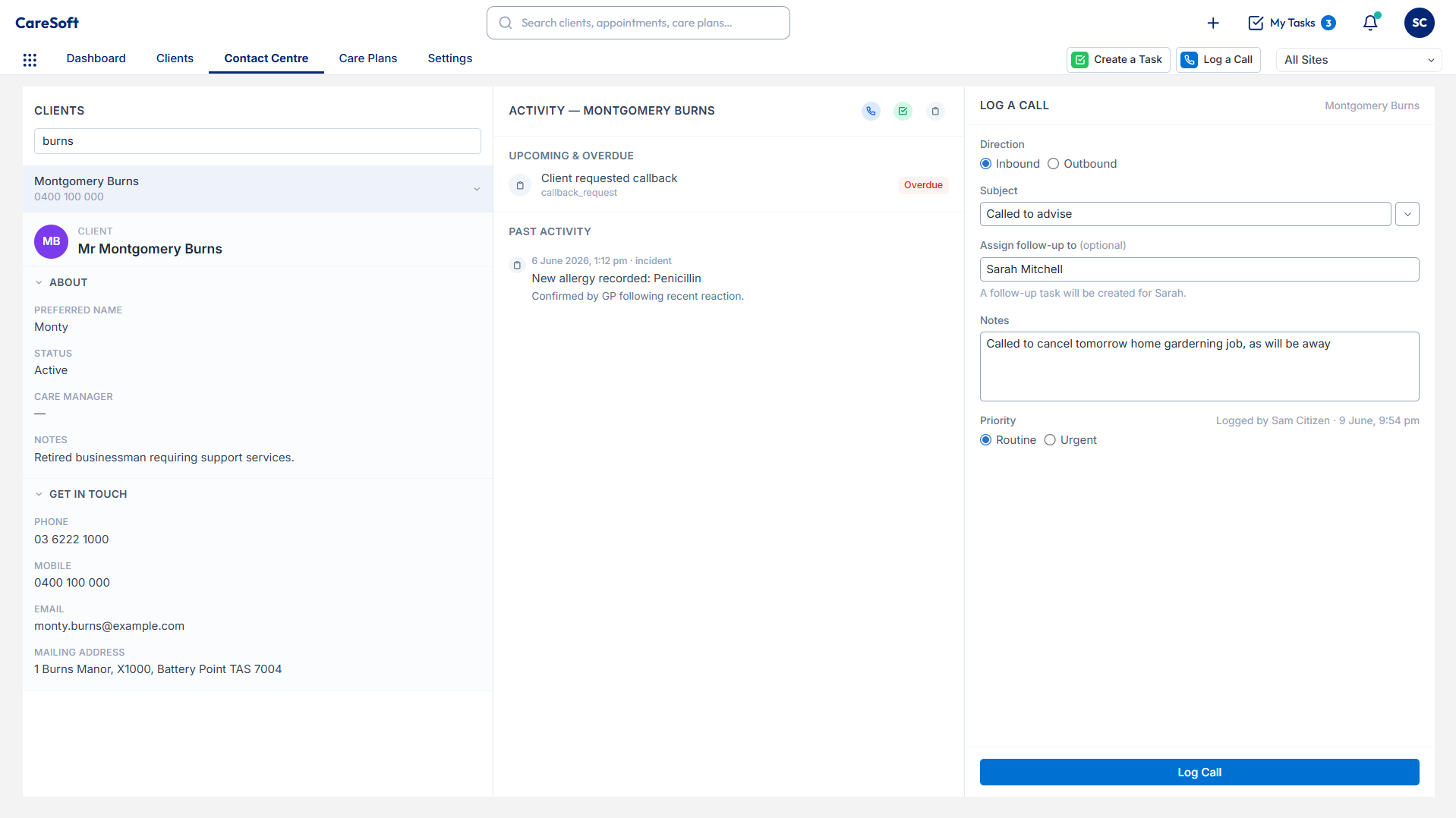Click the incident icon beside Penicillin allergy entry
This screenshot has height=818, width=1456.
point(517,265)
